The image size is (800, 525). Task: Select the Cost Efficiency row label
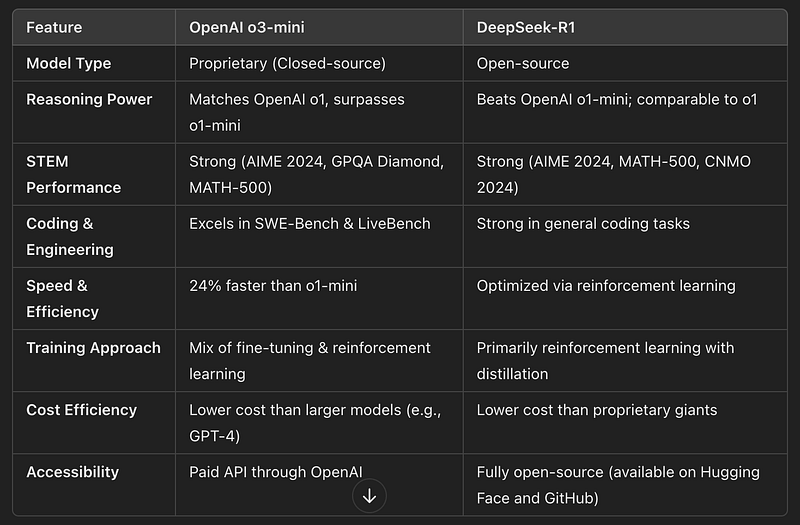81,410
